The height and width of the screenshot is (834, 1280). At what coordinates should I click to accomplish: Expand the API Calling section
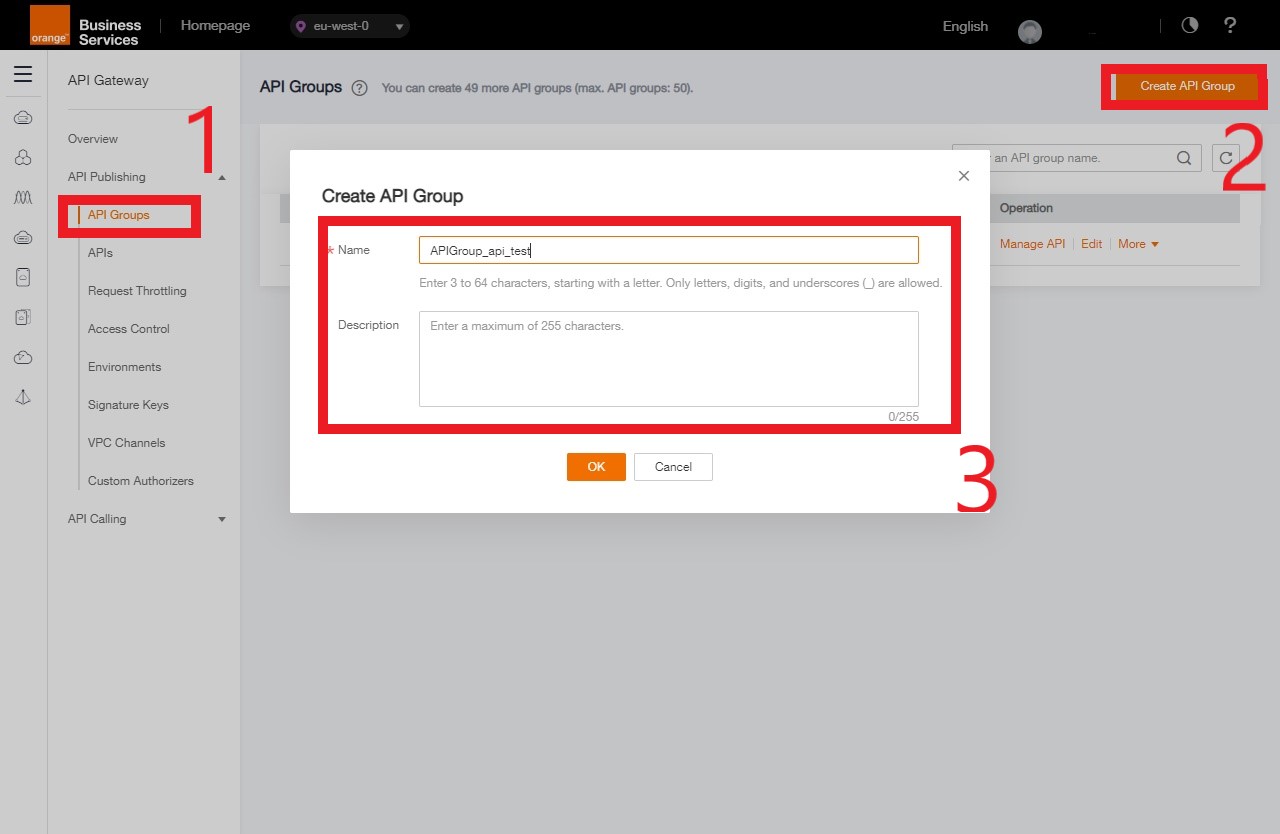pyautogui.click(x=222, y=520)
